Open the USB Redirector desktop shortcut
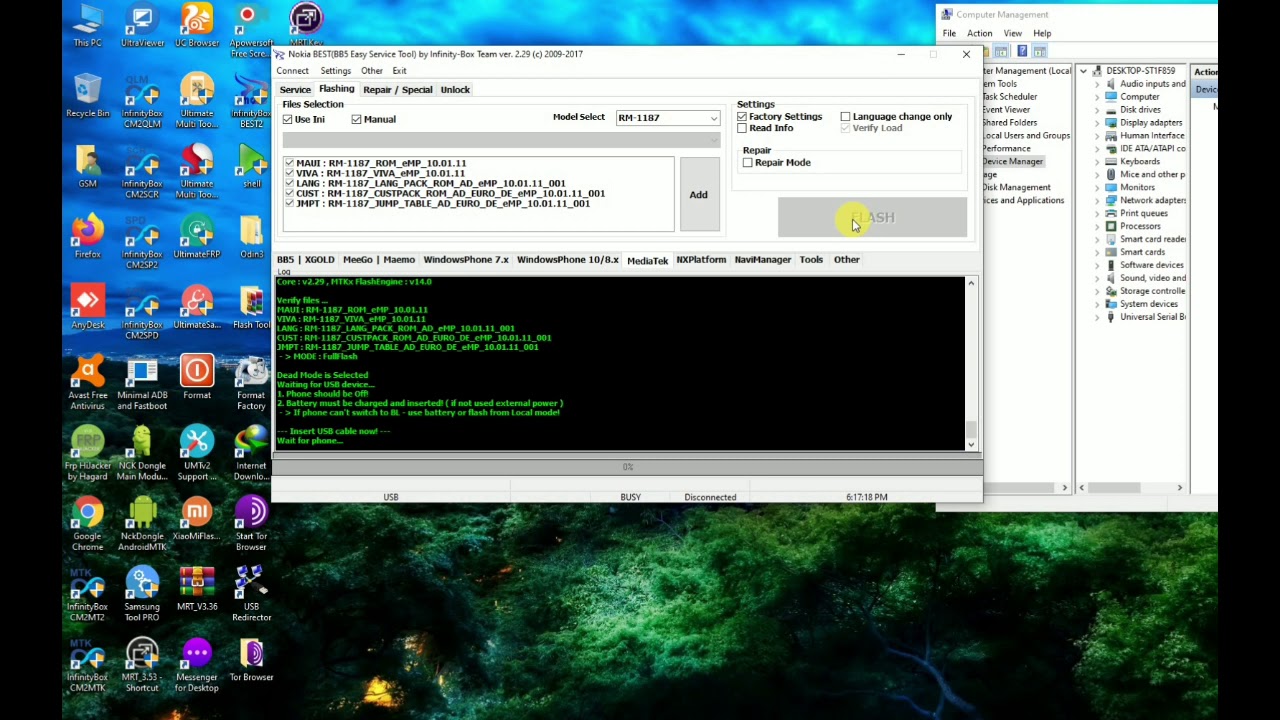The width and height of the screenshot is (1280, 720). (x=251, y=594)
